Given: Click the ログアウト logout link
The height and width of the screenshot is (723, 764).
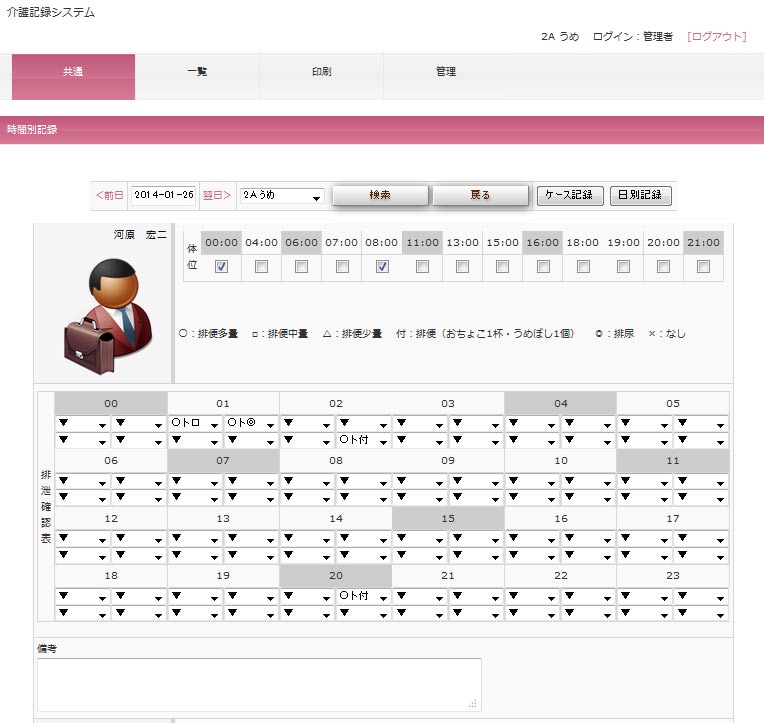Looking at the screenshot, I should [x=716, y=36].
